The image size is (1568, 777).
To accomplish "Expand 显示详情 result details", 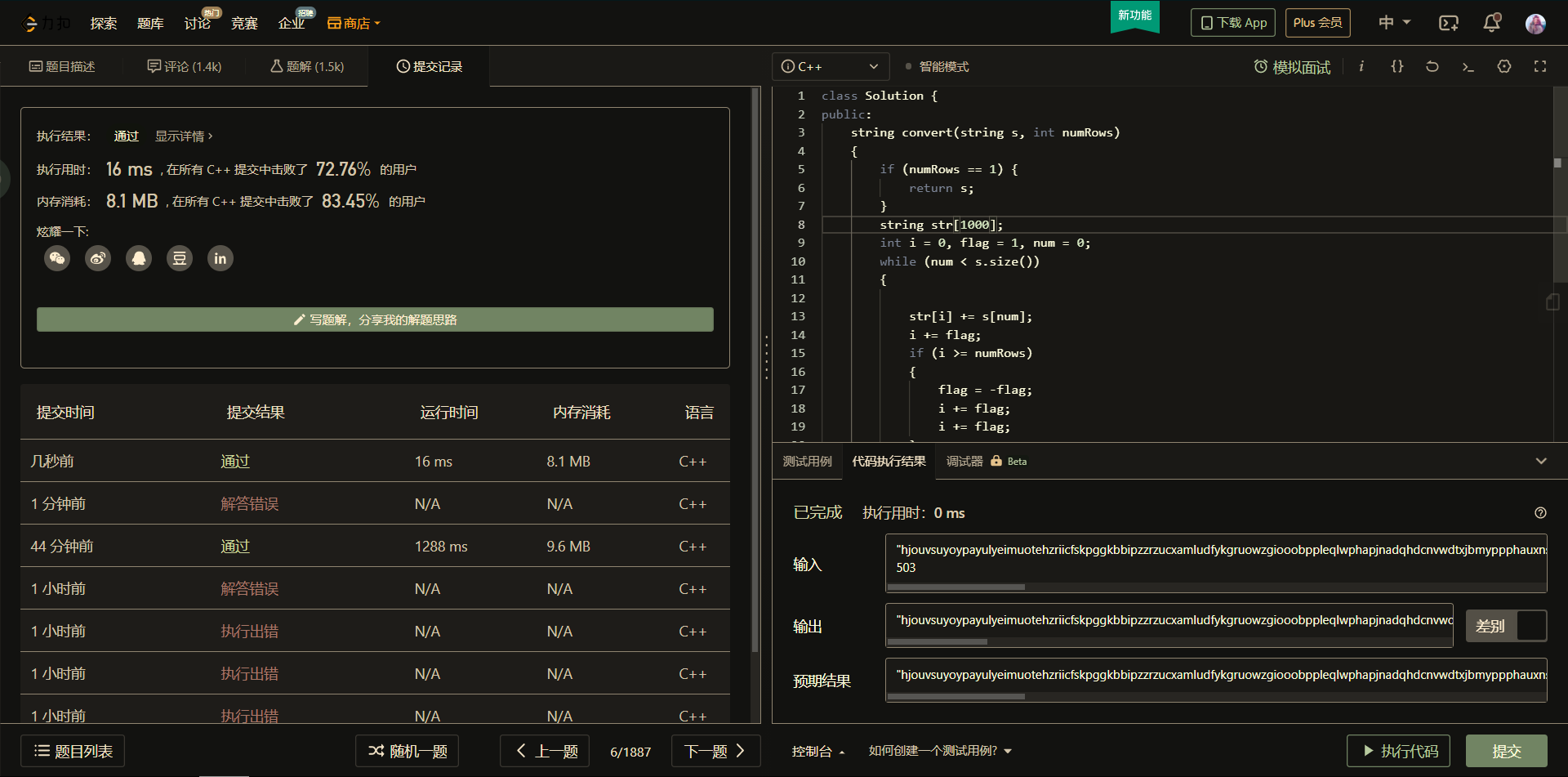I will [x=184, y=136].
